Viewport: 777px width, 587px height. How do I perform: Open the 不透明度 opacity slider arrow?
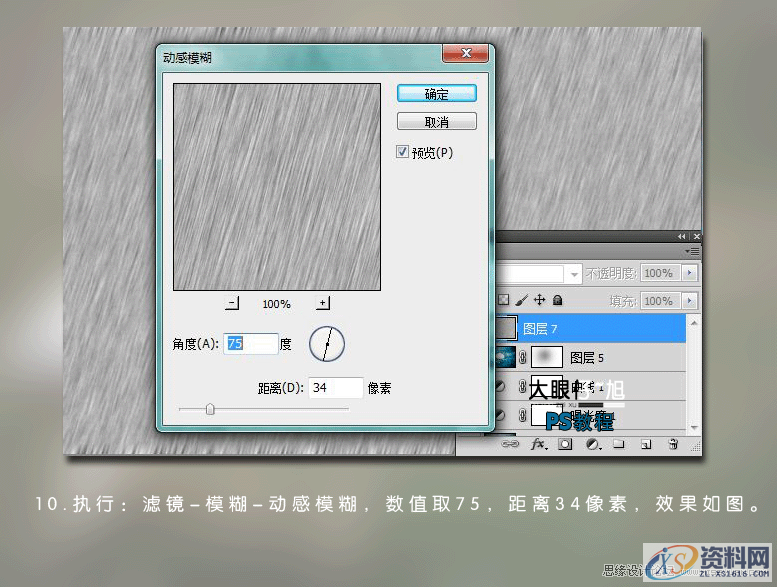690,273
